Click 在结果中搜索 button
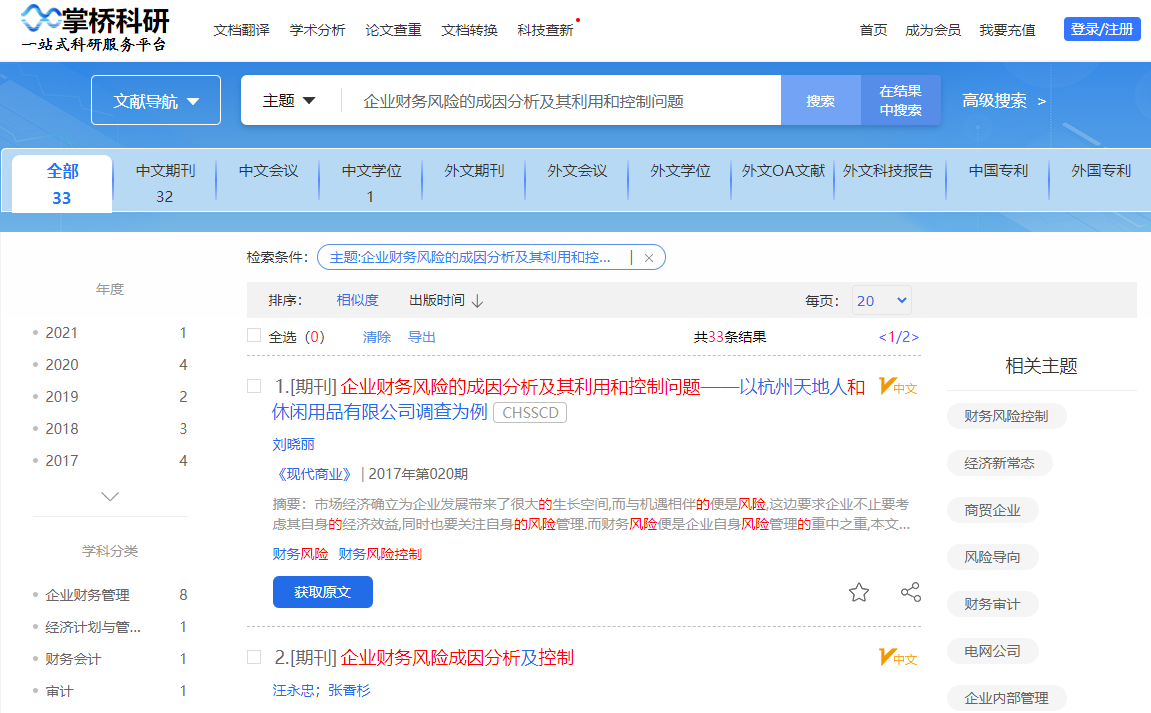The height and width of the screenshot is (713, 1151). pyautogui.click(x=901, y=101)
